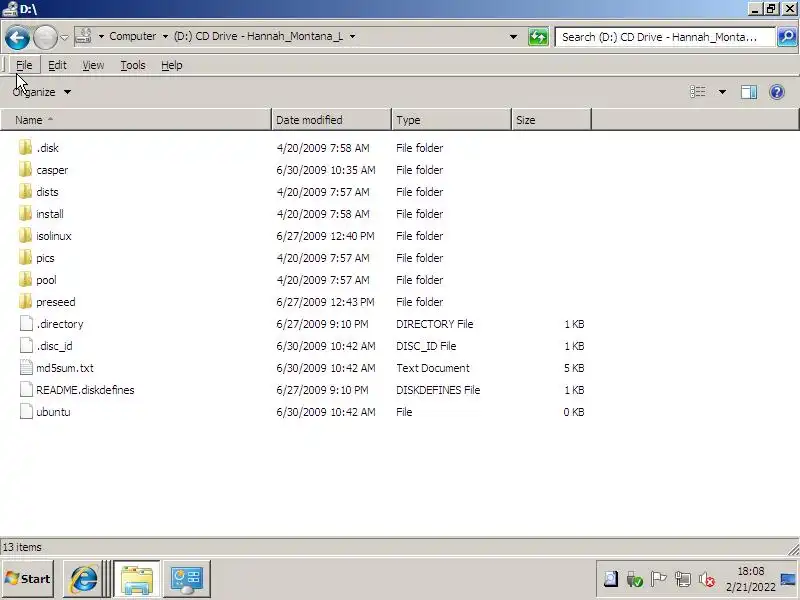Expand the Computer breadcrumb arrow
The width and height of the screenshot is (800, 600).
click(165, 37)
